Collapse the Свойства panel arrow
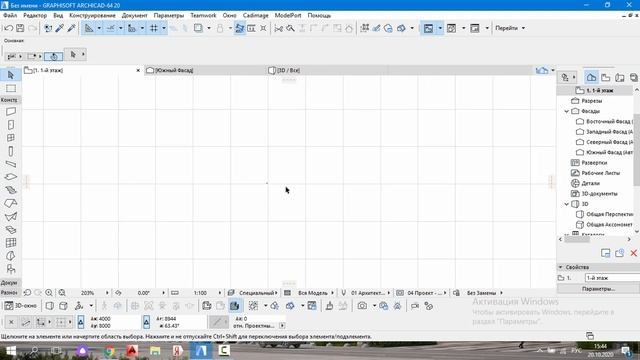Viewport: 640px width, 360px height. point(560,267)
